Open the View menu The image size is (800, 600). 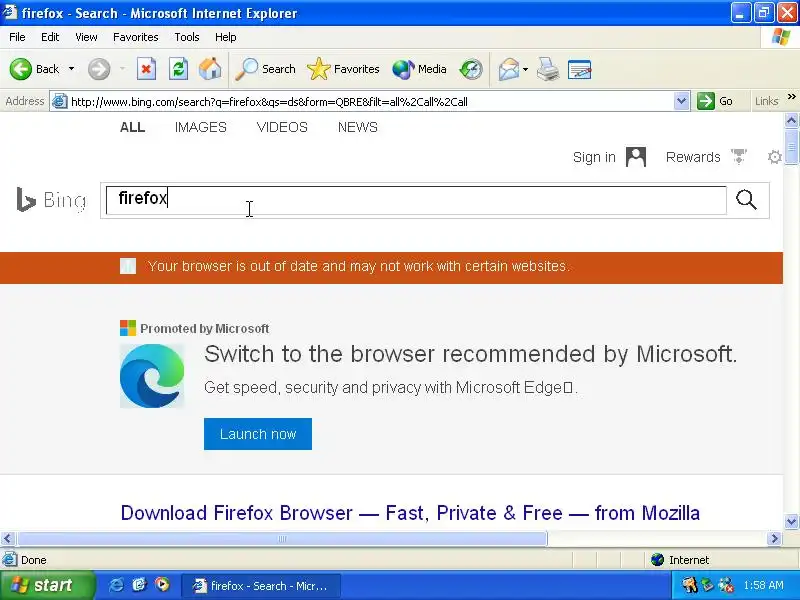[86, 37]
